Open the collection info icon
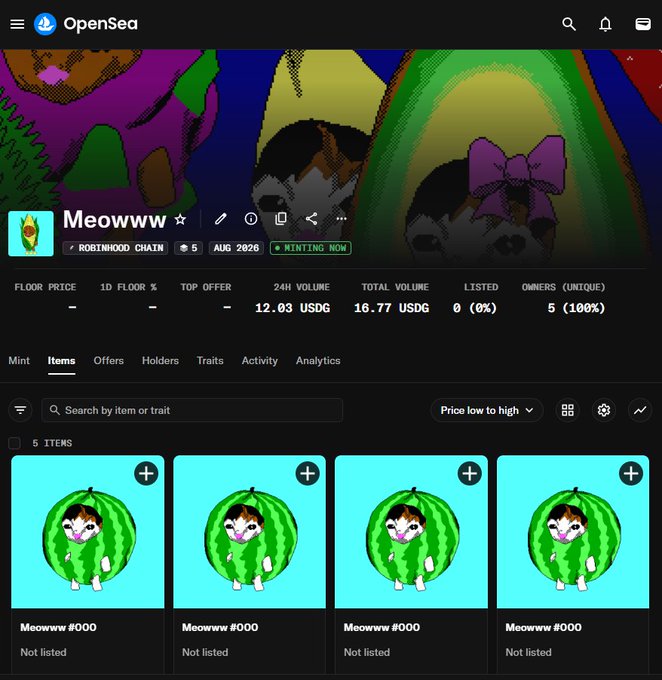The image size is (662, 680). point(251,219)
